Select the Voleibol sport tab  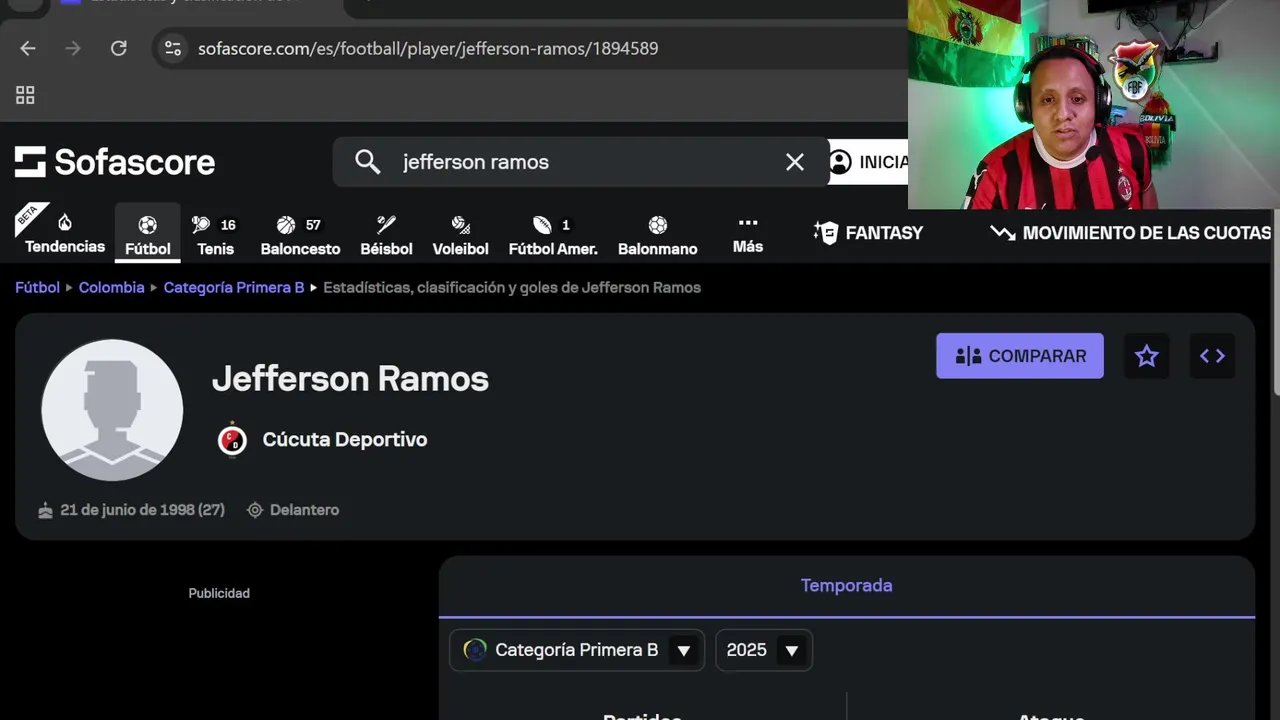460,236
